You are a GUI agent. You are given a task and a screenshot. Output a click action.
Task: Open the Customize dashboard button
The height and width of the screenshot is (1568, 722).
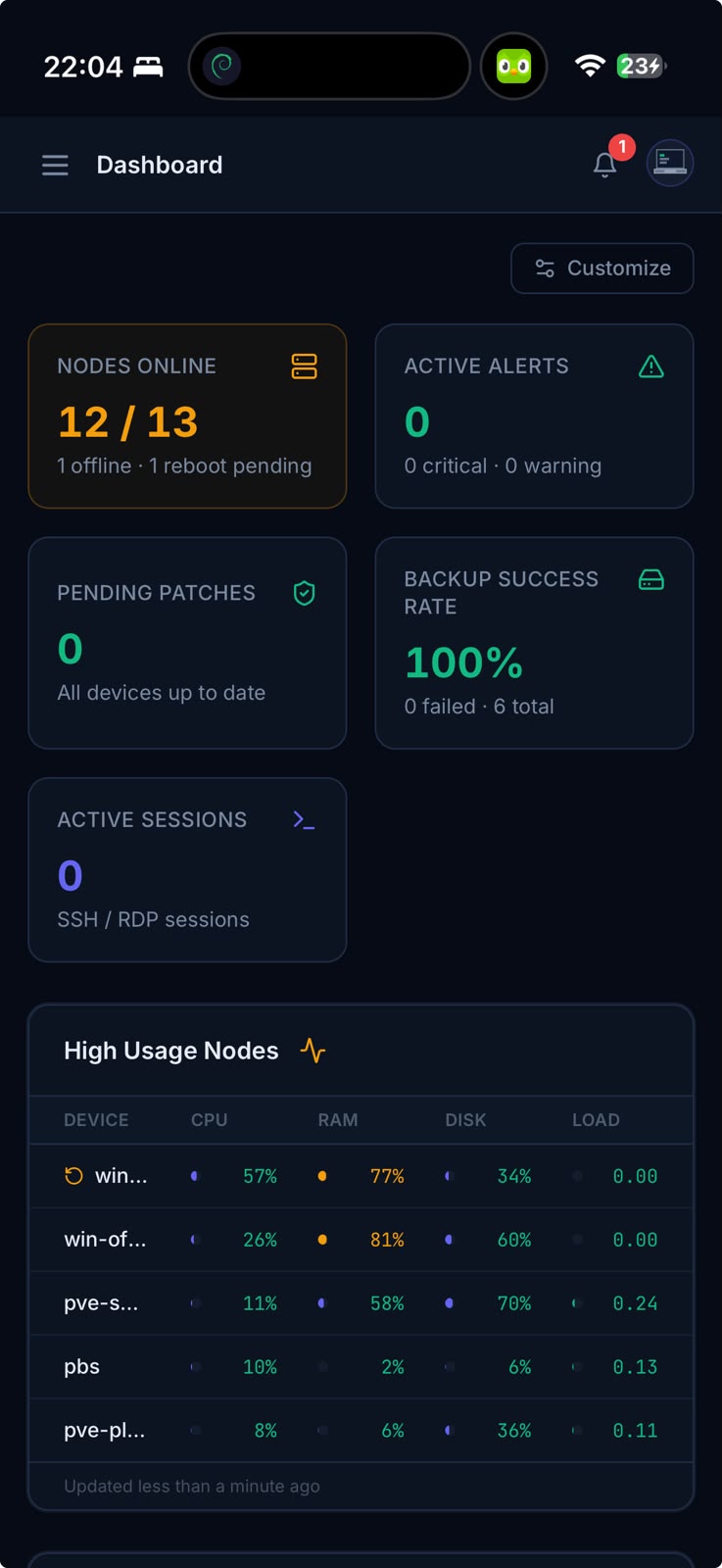pos(602,269)
